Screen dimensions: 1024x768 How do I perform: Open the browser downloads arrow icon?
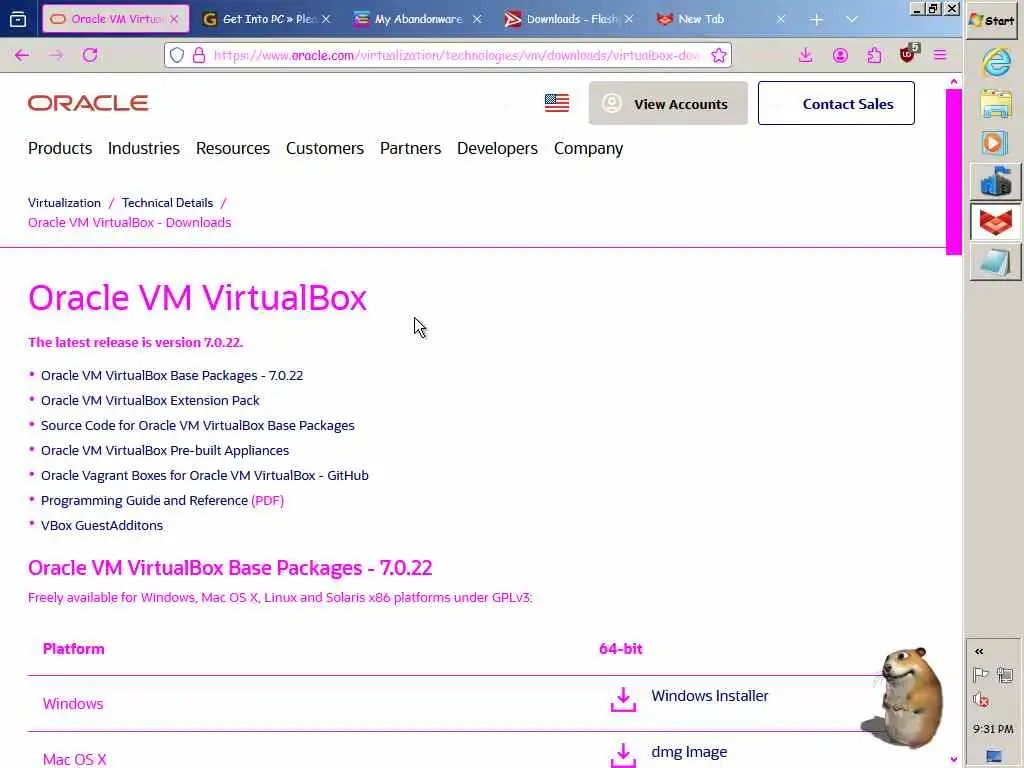point(806,56)
